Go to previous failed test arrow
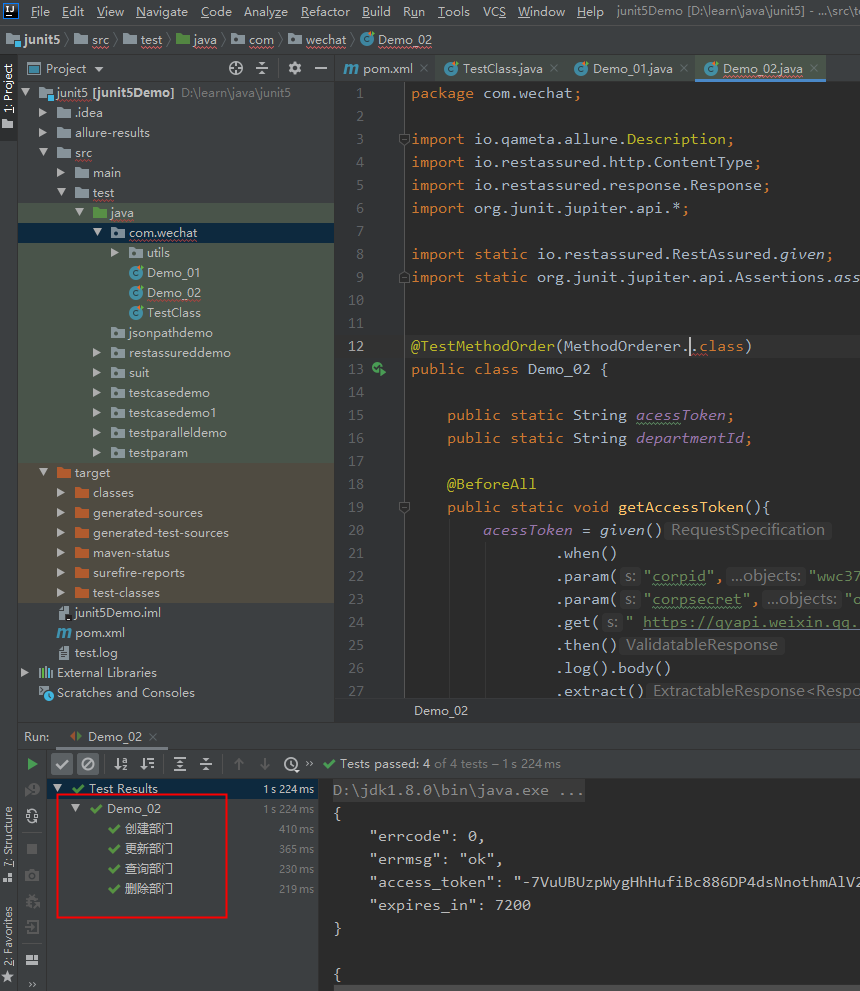This screenshot has height=991, width=860. tap(239, 764)
